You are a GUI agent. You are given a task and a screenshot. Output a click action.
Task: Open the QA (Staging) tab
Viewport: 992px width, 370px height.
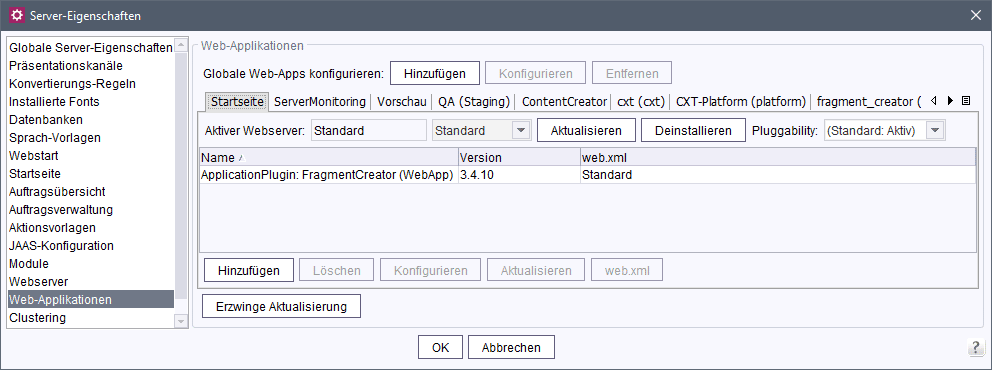474,101
